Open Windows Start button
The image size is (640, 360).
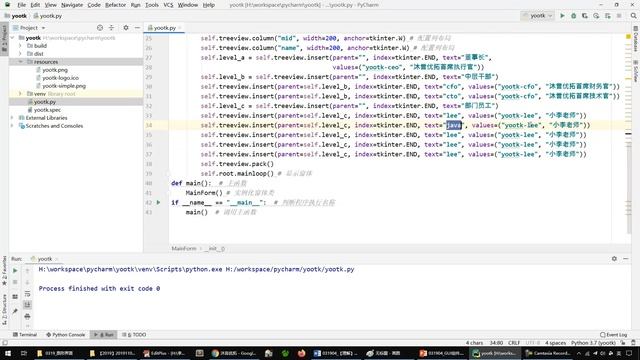pyautogui.click(x=8, y=353)
